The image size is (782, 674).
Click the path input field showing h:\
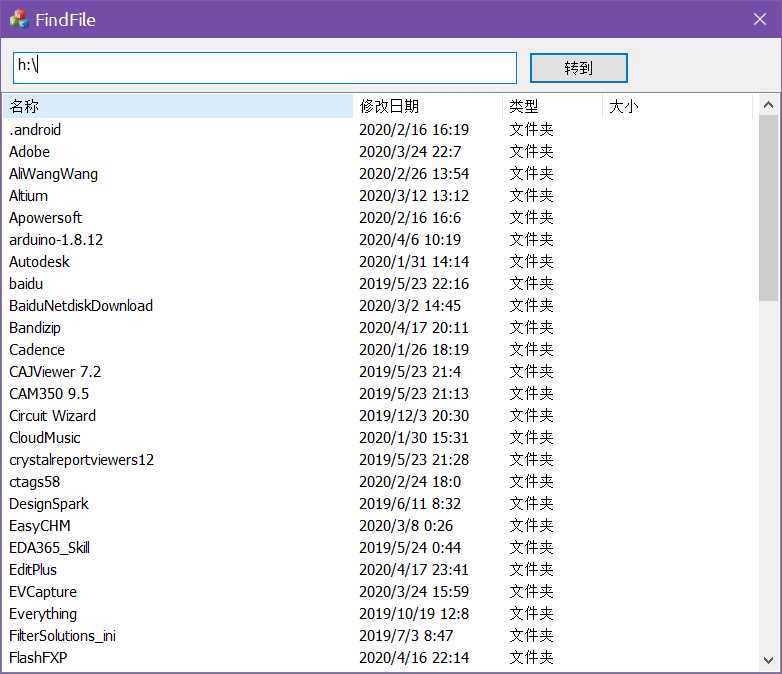(x=265, y=68)
